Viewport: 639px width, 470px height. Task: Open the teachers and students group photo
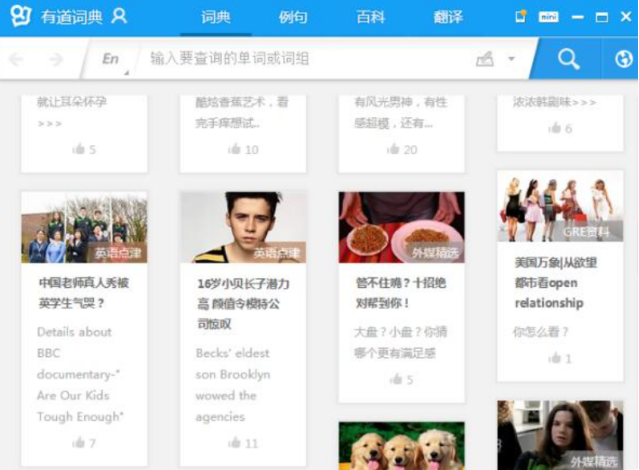[x=84, y=227]
